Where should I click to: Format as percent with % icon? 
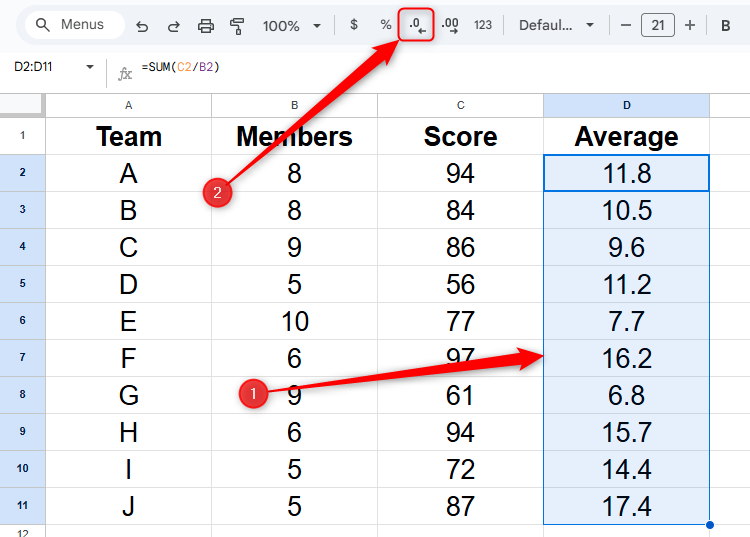pyautogui.click(x=385, y=25)
